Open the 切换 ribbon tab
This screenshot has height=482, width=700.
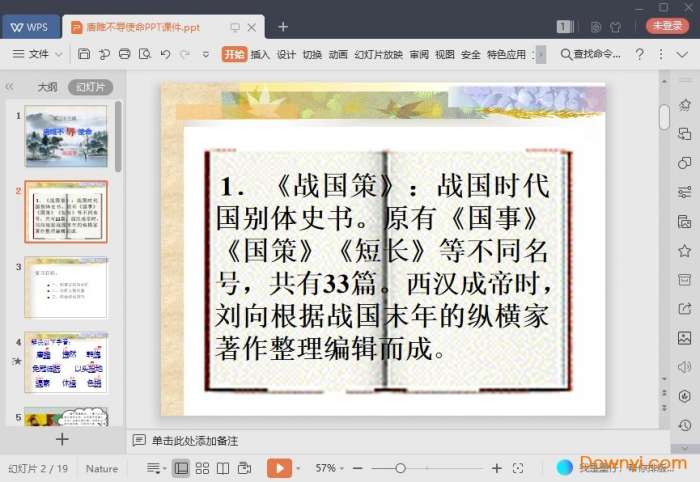click(x=312, y=54)
